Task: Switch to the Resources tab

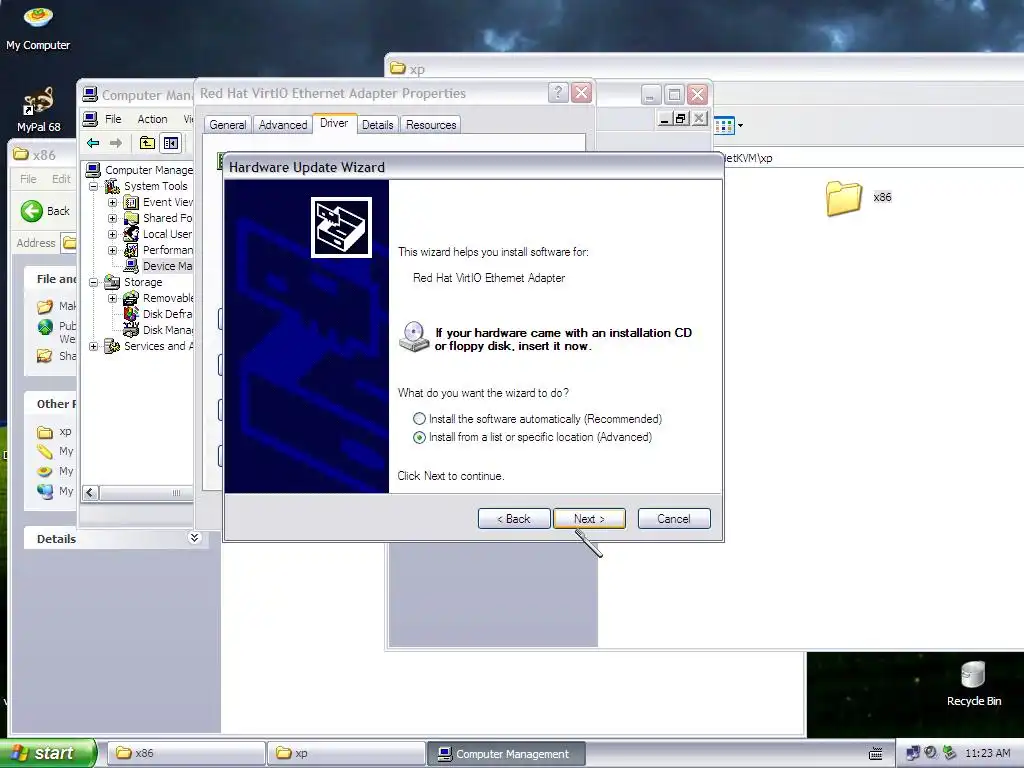Action: point(430,125)
